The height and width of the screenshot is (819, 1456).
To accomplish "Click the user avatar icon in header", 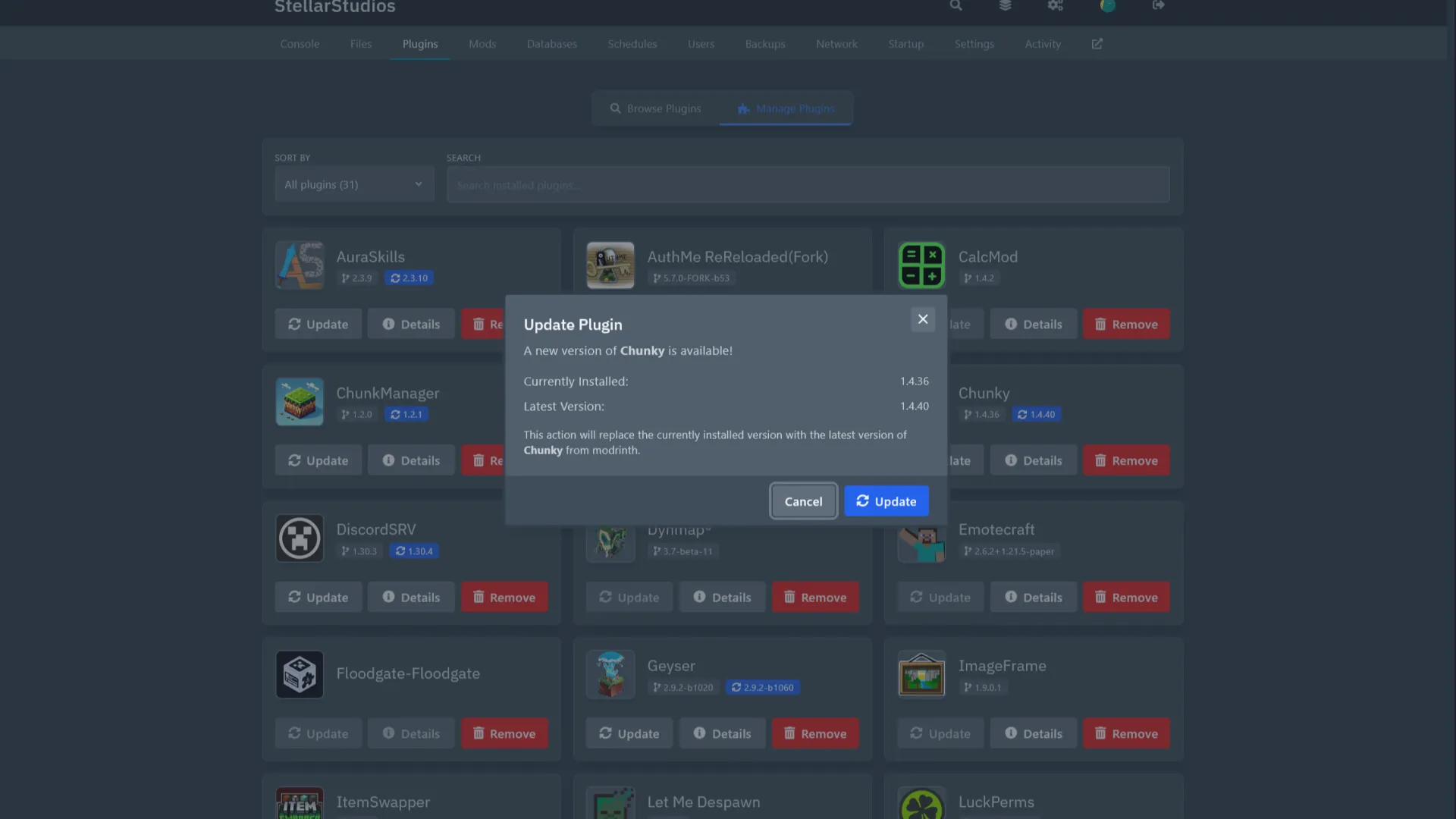I will [x=1107, y=6].
